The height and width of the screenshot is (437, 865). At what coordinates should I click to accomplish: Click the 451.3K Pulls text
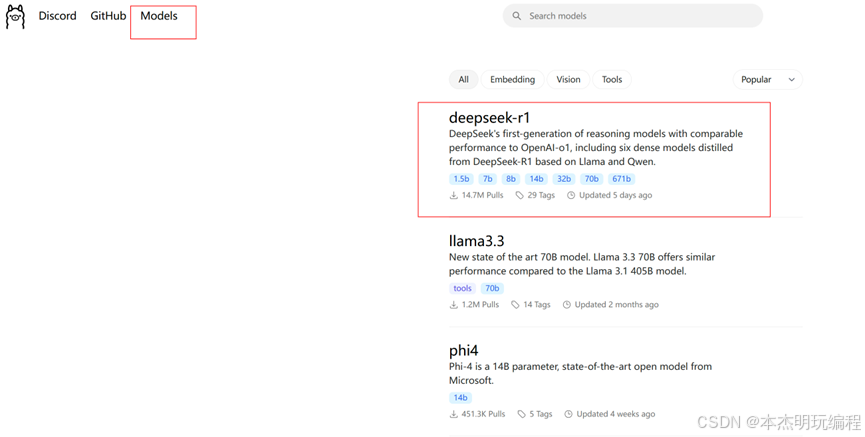point(483,414)
